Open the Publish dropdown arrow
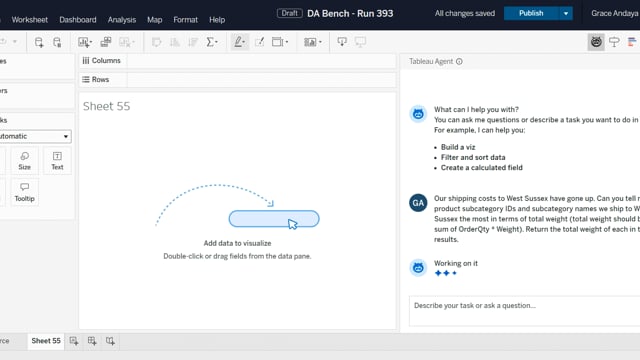Screen dimensions: 640x360 point(566,13)
